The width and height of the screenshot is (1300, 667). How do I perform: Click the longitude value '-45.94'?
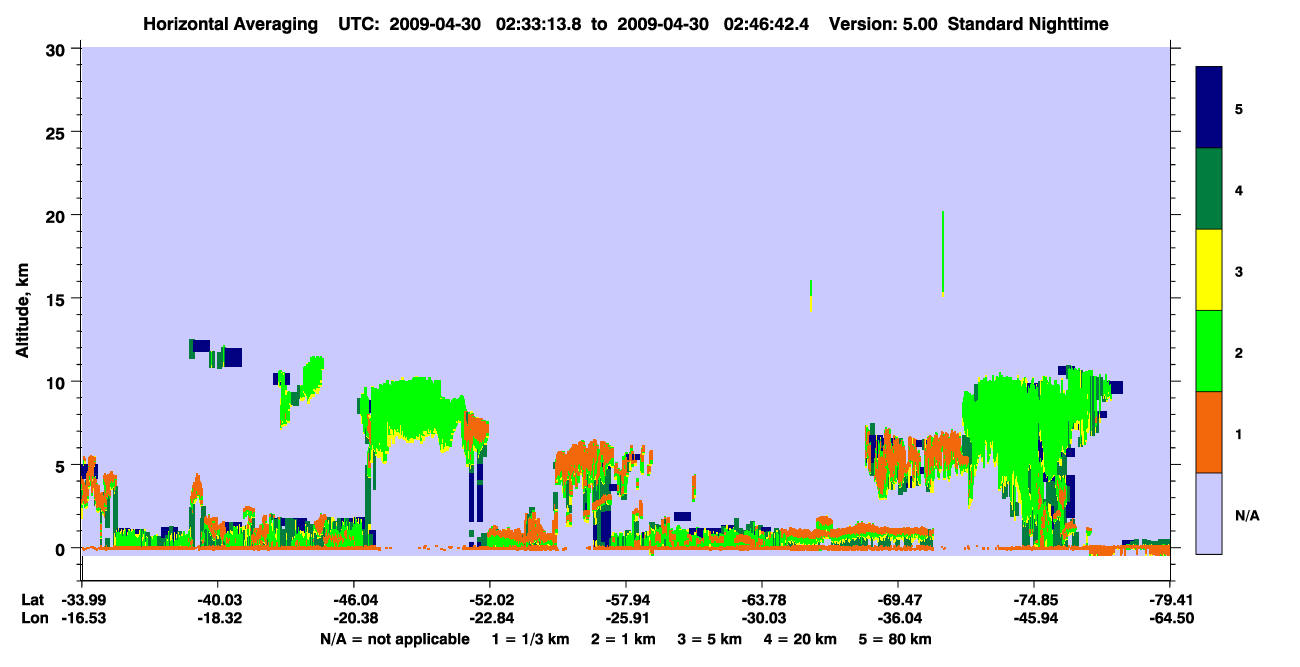1034,619
